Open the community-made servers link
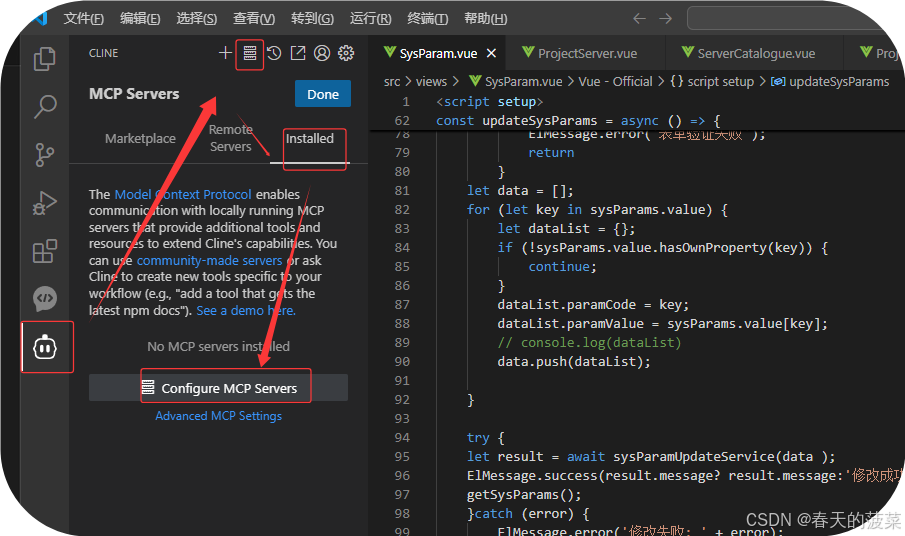This screenshot has width=905, height=536. [209, 261]
